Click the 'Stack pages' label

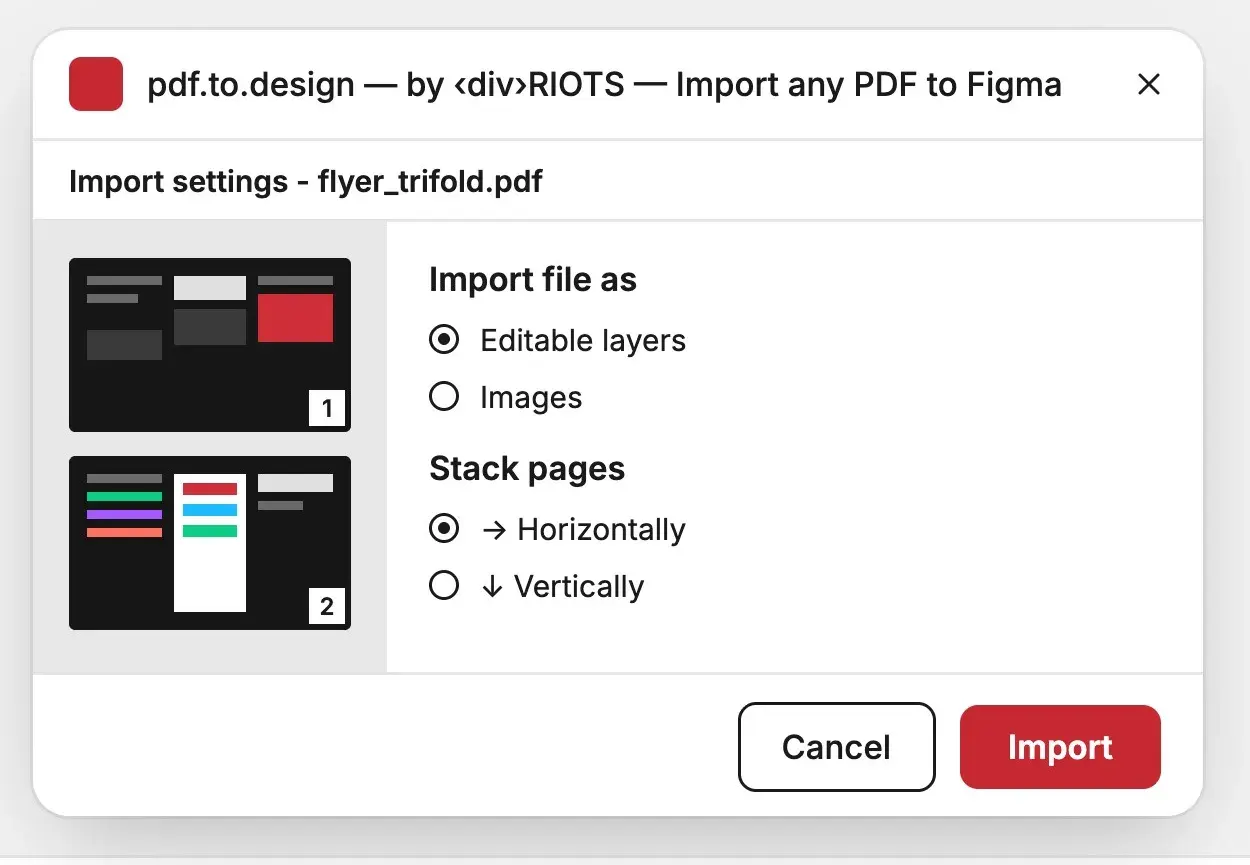click(527, 469)
